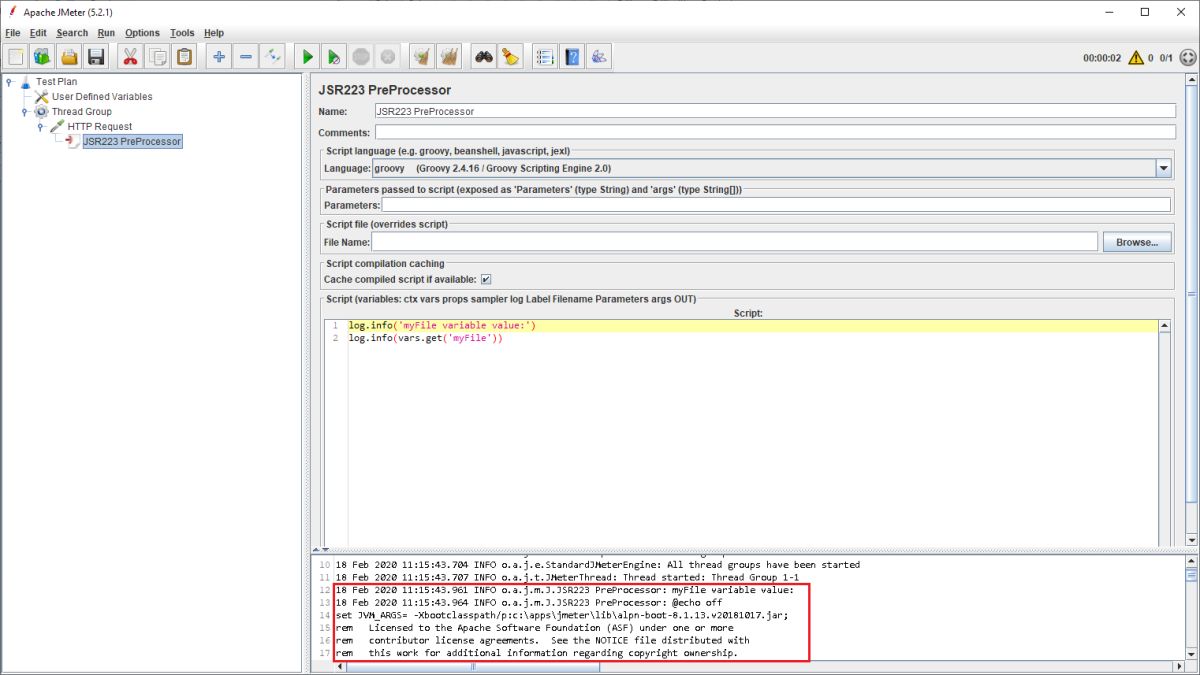Click script line log.info(vars.get('myFile'))
This screenshot has height=675, width=1200.
click(425, 339)
